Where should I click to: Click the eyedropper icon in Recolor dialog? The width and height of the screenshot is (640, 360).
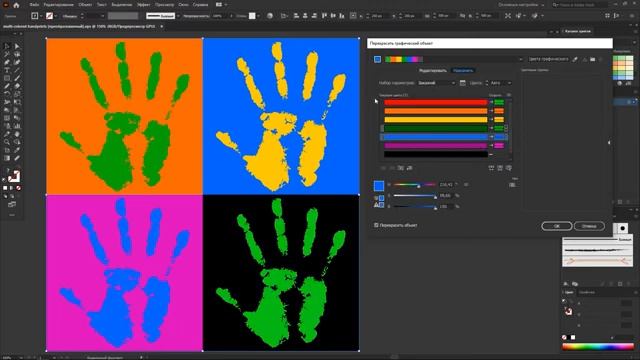pyautogui.click(x=575, y=59)
